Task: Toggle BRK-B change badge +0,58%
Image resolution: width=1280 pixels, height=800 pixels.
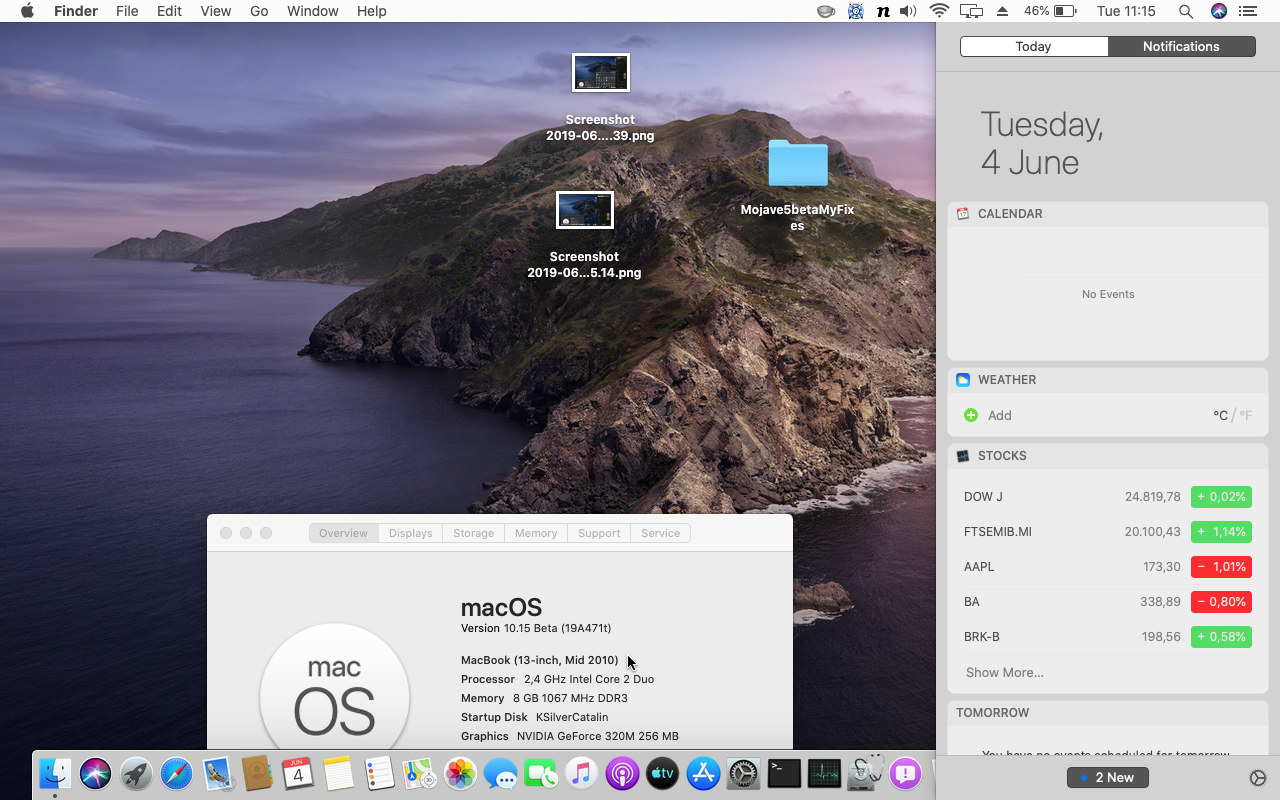Action: [1221, 636]
